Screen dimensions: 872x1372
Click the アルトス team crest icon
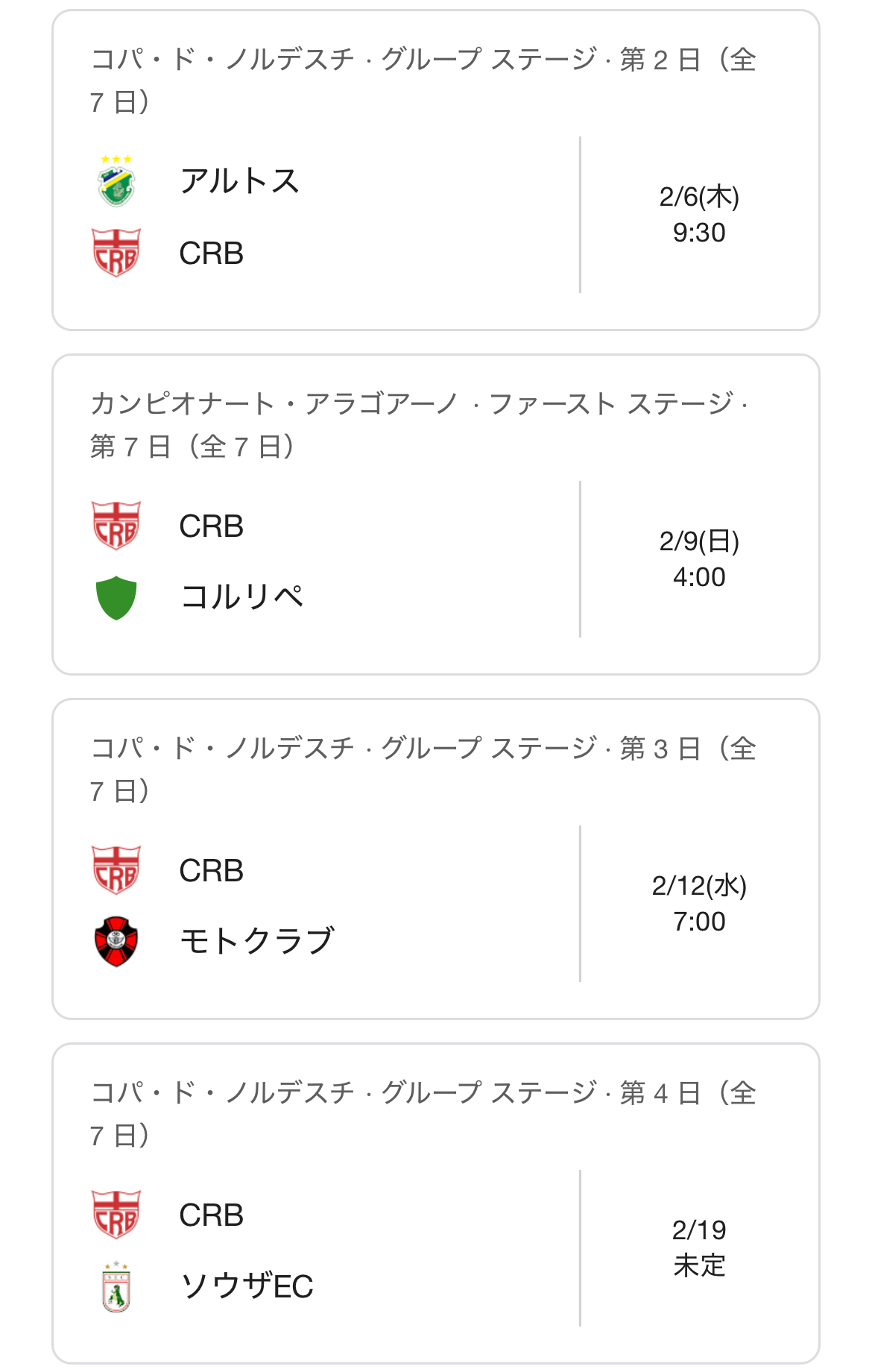click(116, 181)
